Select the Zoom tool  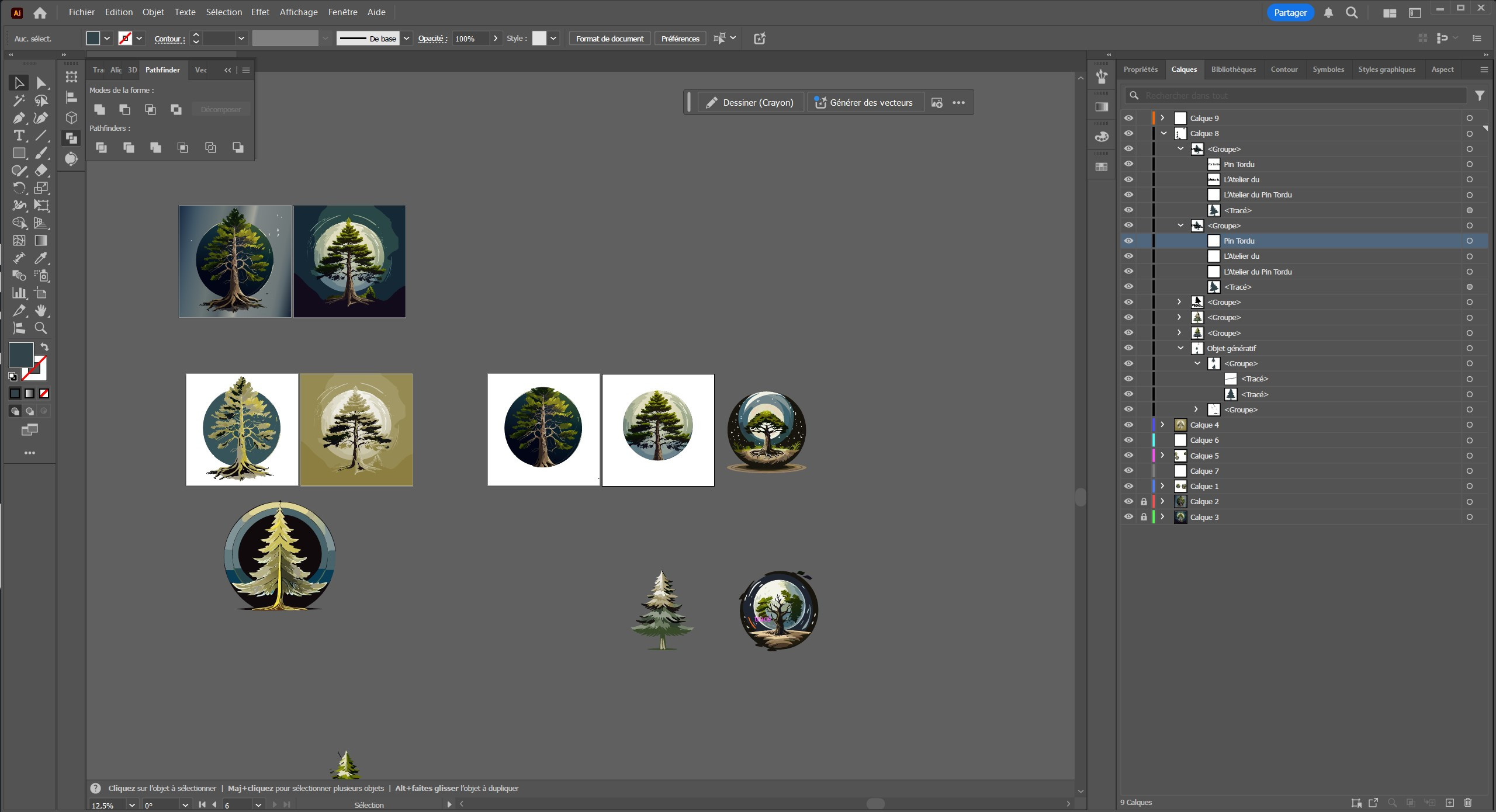[x=41, y=328]
